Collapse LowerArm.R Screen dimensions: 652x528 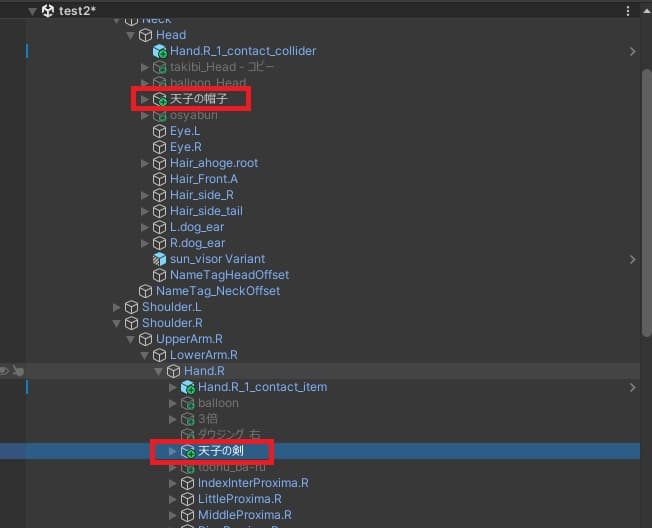(x=144, y=355)
